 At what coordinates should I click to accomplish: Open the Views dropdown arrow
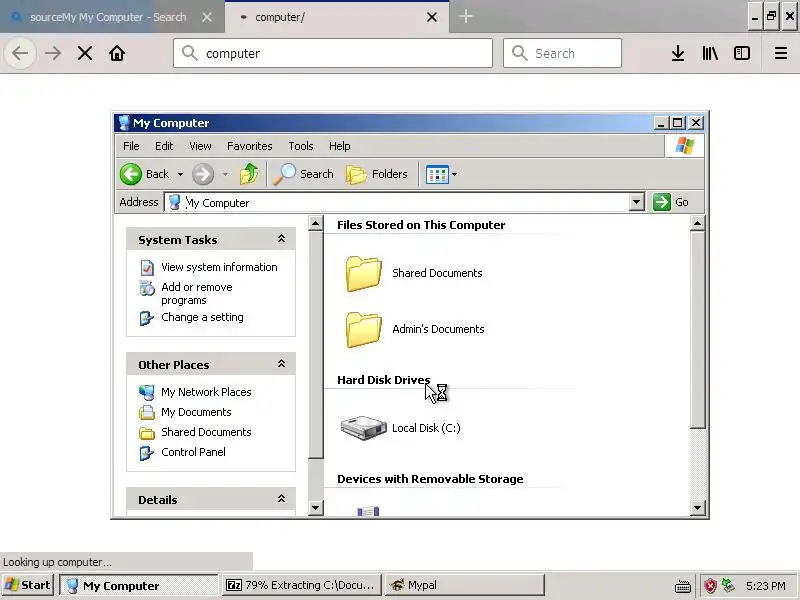[x=455, y=174]
